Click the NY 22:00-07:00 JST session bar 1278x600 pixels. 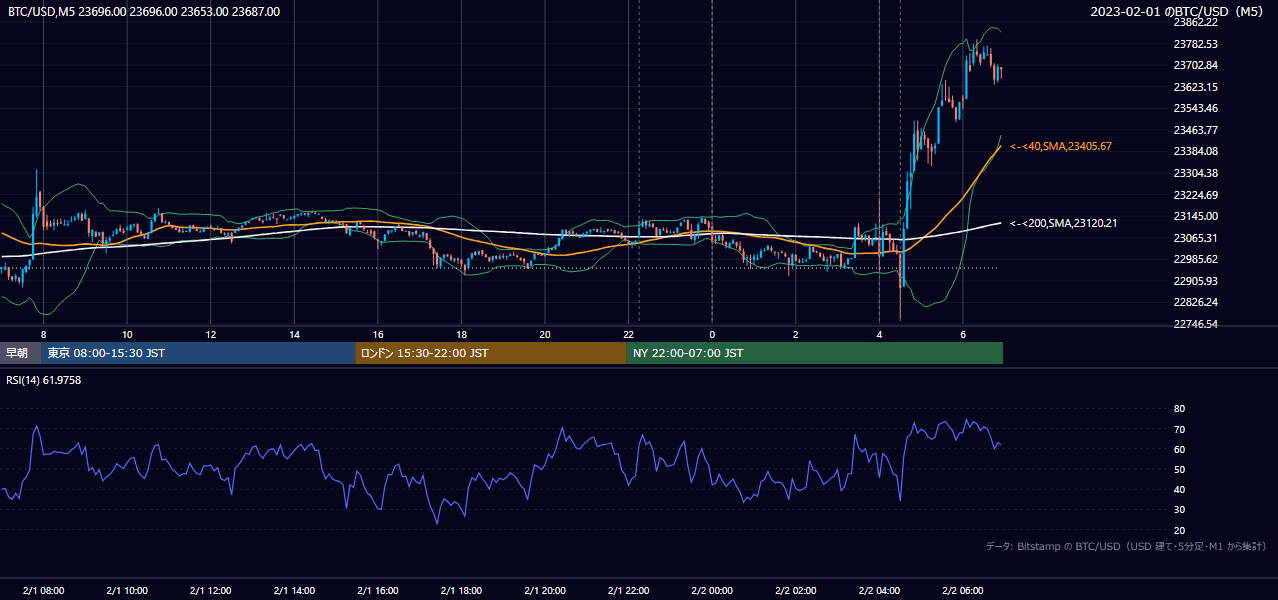click(815, 353)
